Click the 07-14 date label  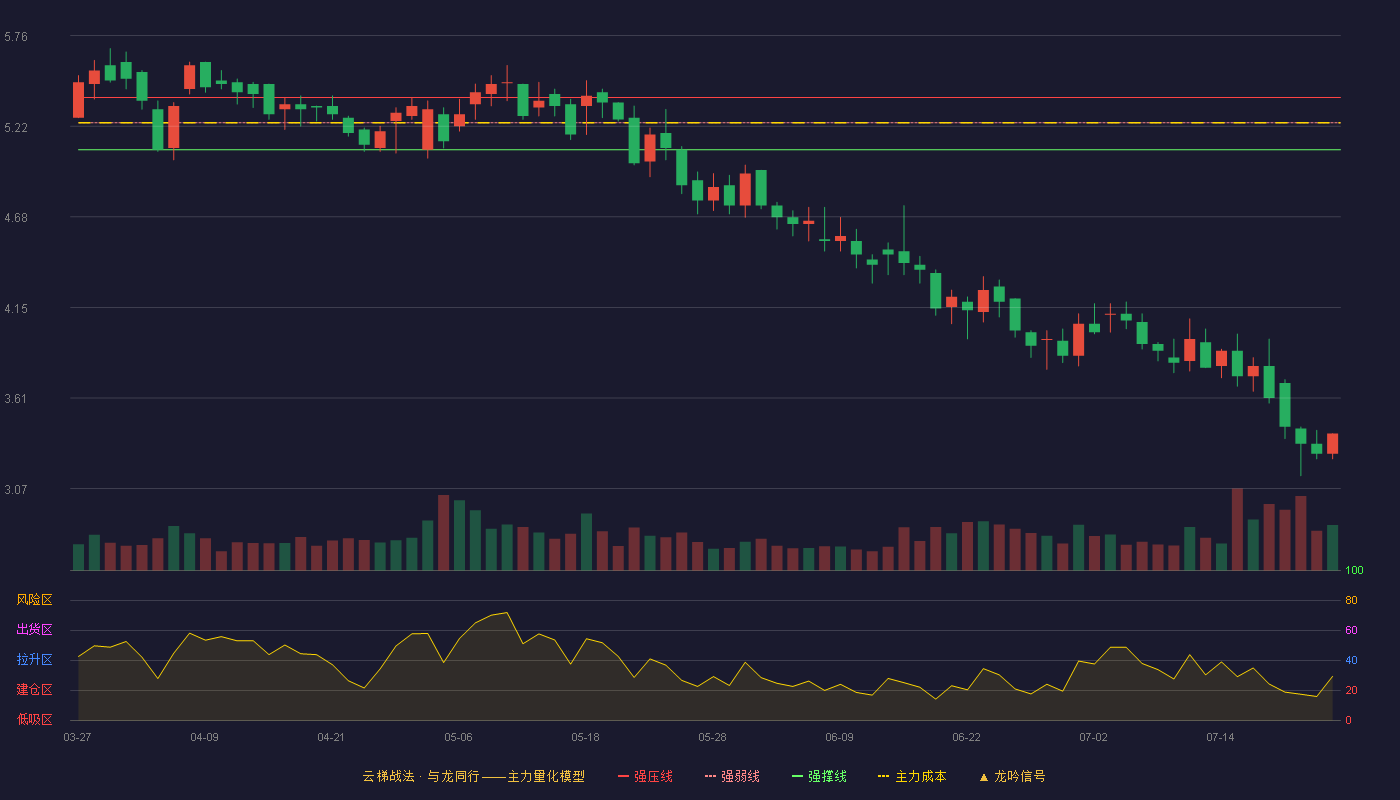tap(1220, 737)
